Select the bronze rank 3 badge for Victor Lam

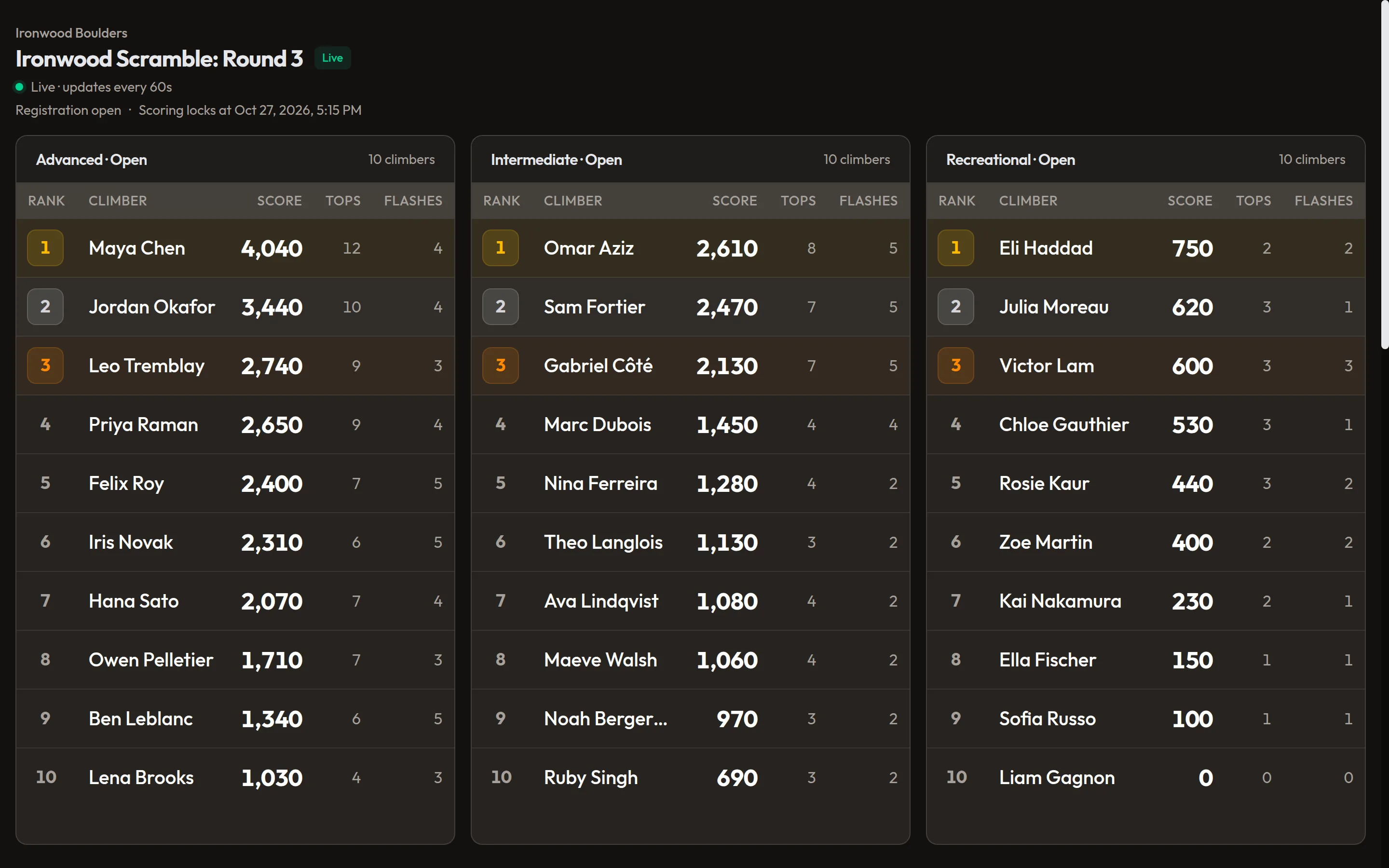pos(955,366)
